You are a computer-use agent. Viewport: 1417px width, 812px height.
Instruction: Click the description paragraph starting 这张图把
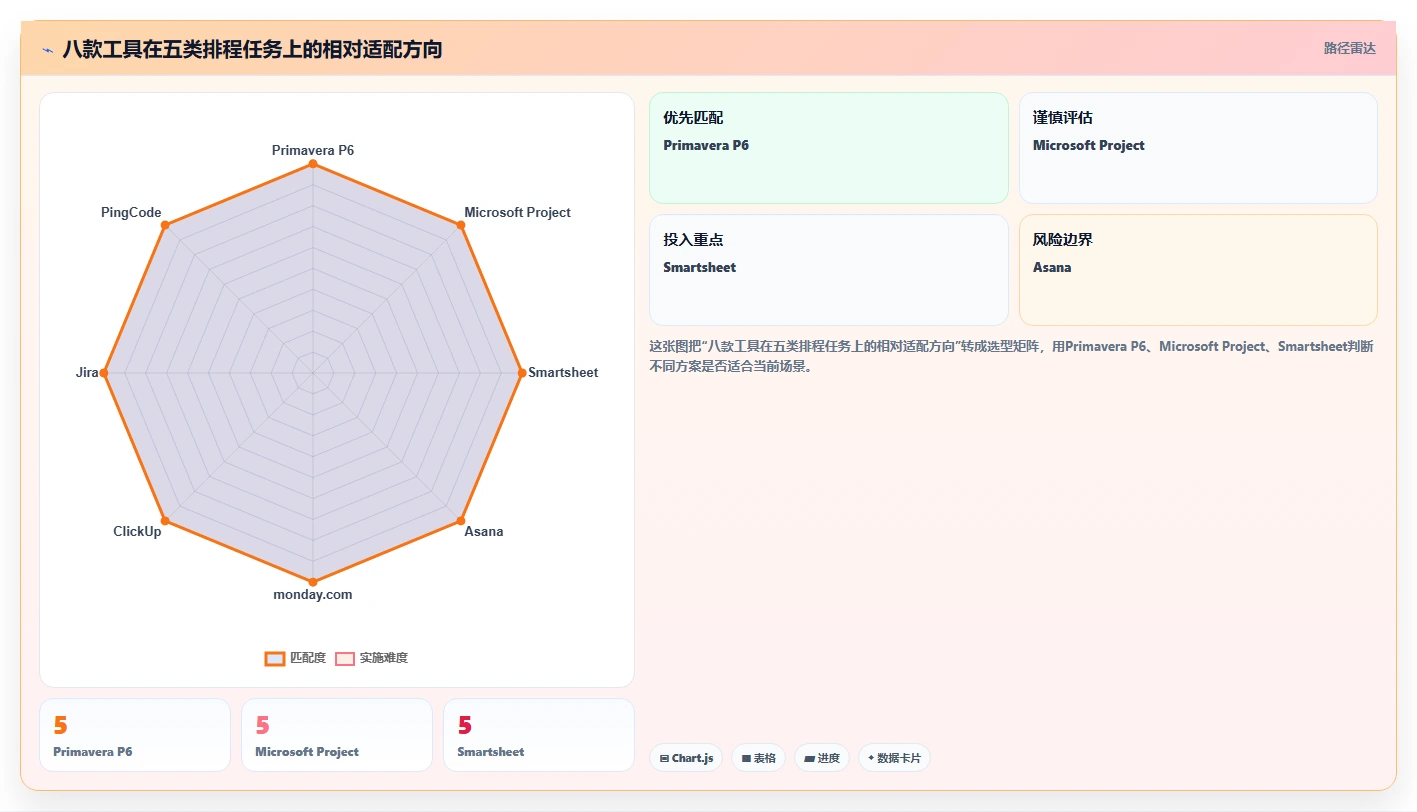(x=1011, y=356)
